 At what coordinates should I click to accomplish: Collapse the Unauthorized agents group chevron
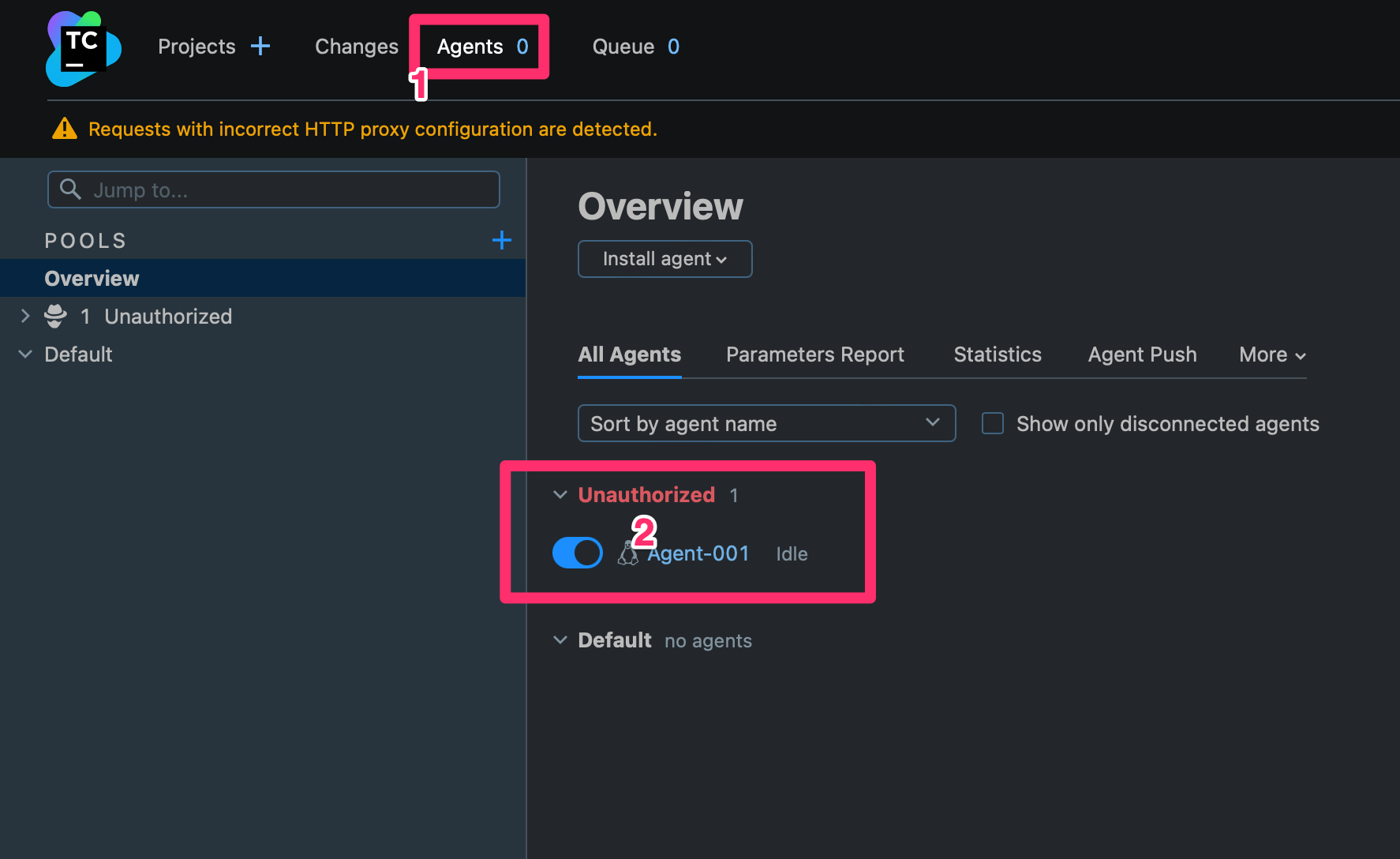point(560,495)
